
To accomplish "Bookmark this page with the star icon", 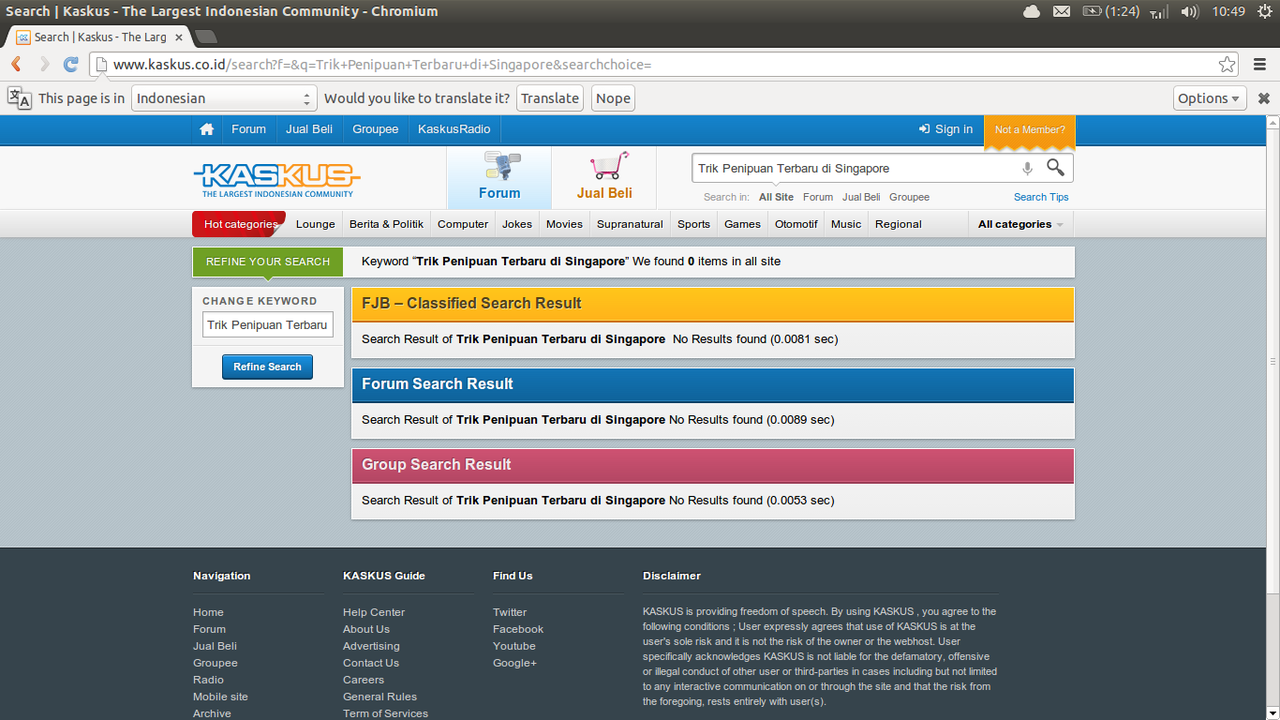I will (x=1227, y=64).
